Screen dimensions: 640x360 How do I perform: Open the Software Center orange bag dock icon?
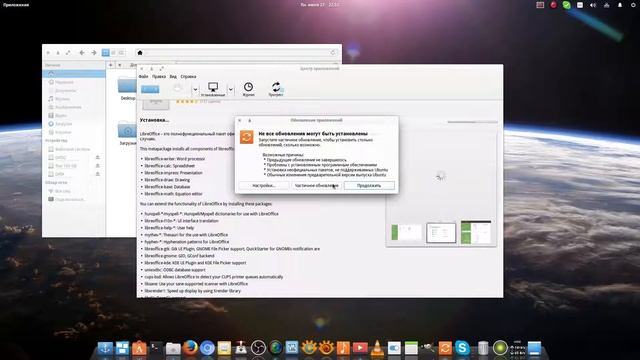point(139,348)
